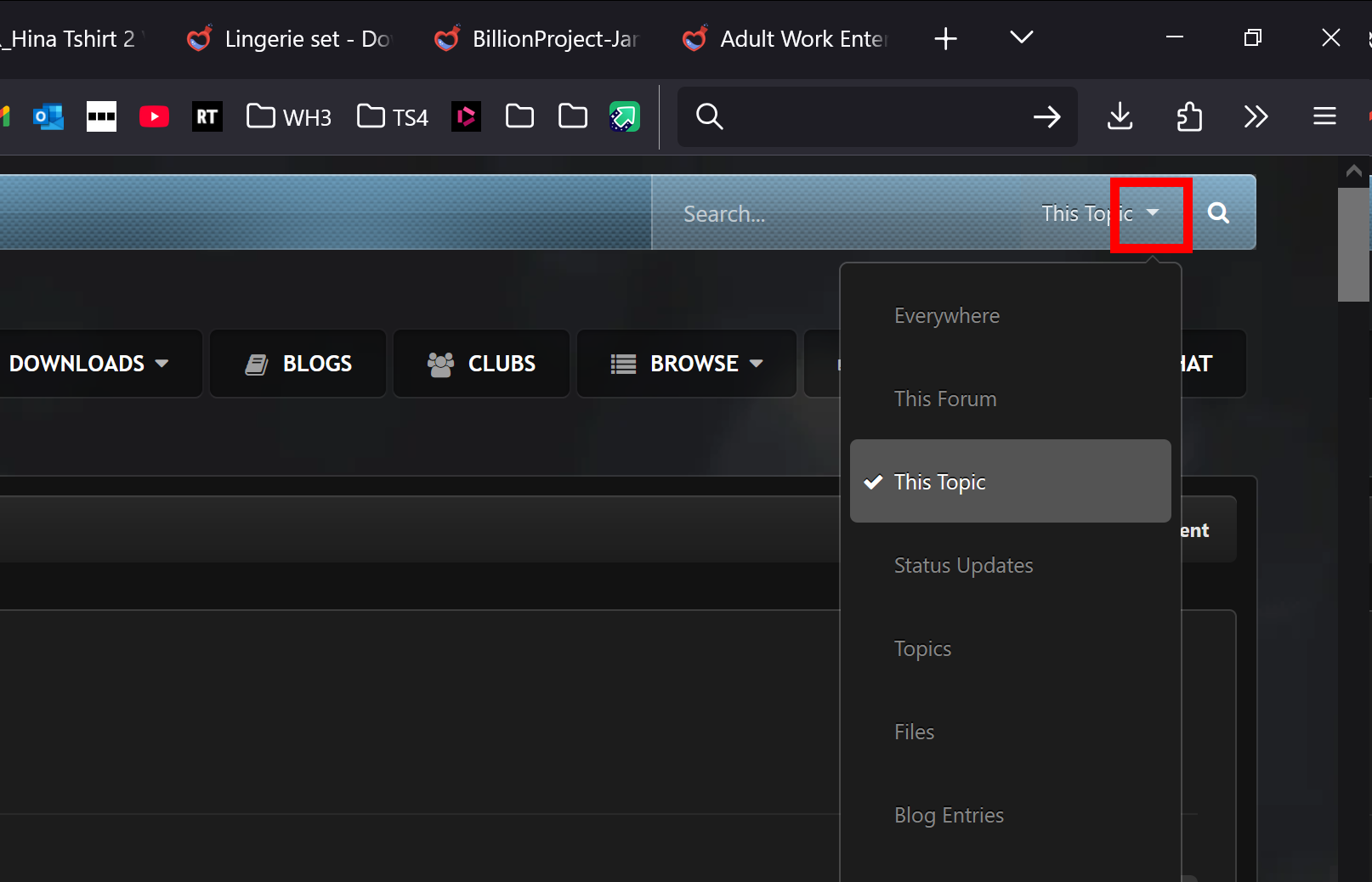Expand the DOWNLOADS nav menu
Image resolution: width=1372 pixels, height=882 pixels.
88,364
